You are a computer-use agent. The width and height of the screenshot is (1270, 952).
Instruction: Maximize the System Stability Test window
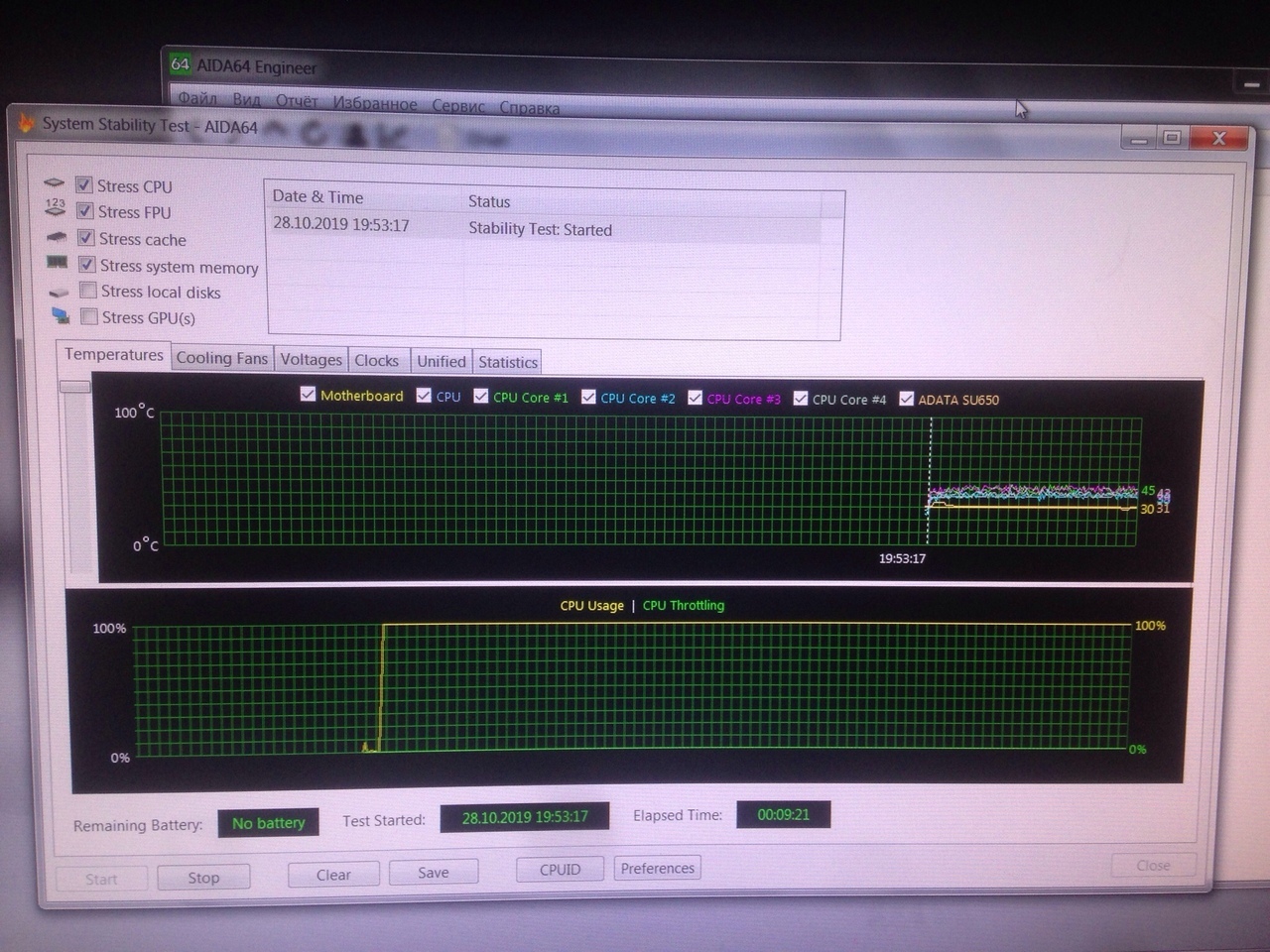(1172, 138)
